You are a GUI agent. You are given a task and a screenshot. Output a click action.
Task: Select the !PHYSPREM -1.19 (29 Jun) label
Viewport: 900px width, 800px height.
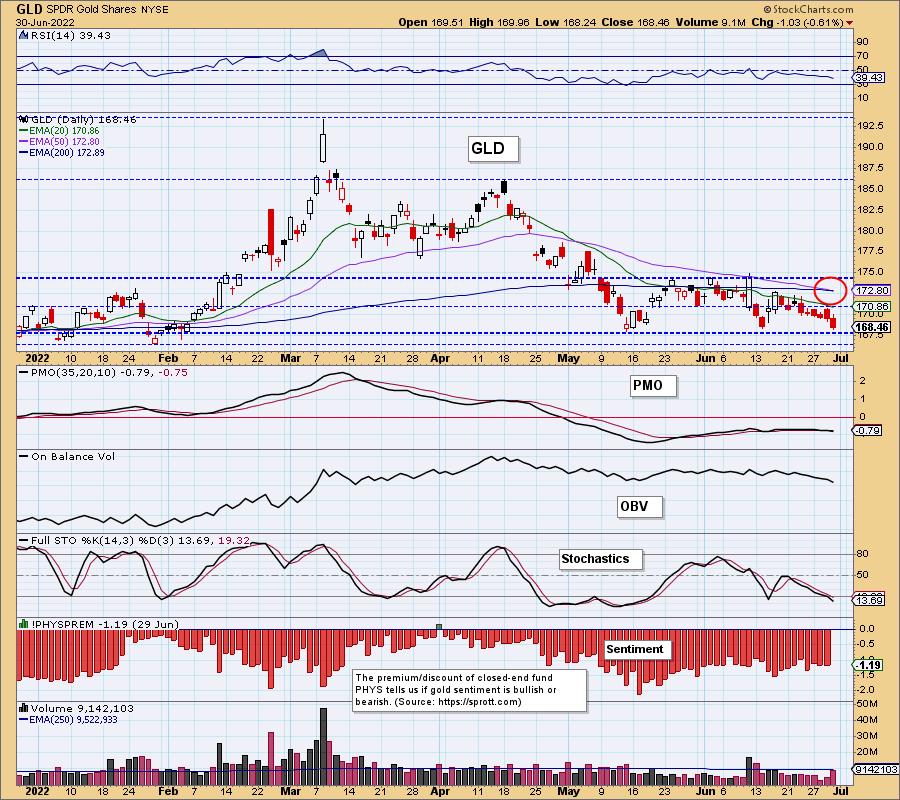coord(105,624)
